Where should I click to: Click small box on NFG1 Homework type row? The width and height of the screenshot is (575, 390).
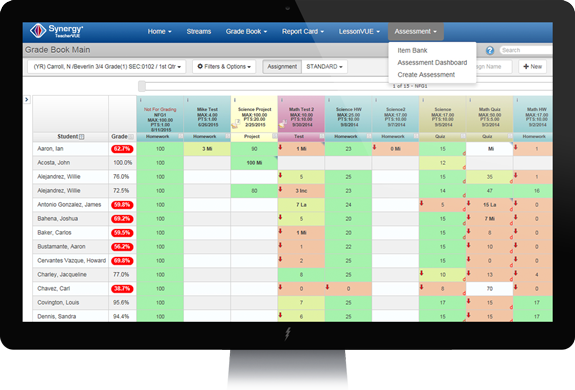coord(180,136)
